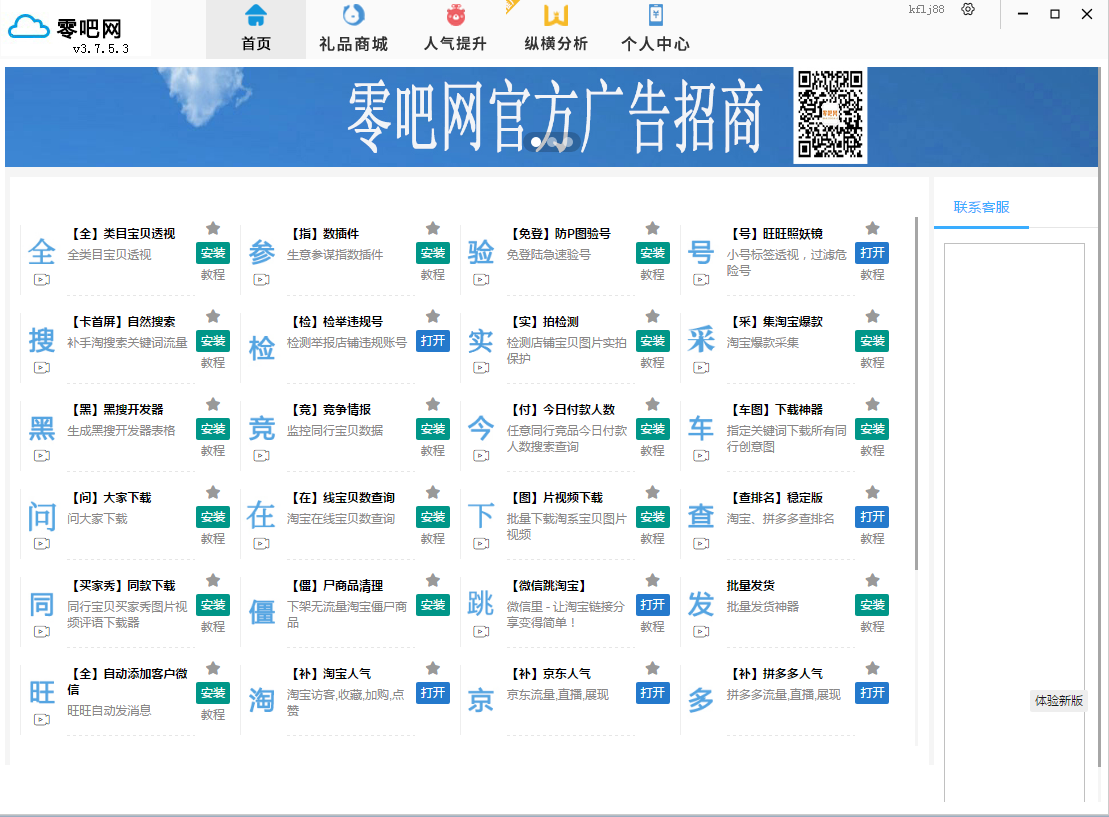Star the 集淘宝爆款 tool
The width and height of the screenshot is (1109, 817).
(873, 316)
